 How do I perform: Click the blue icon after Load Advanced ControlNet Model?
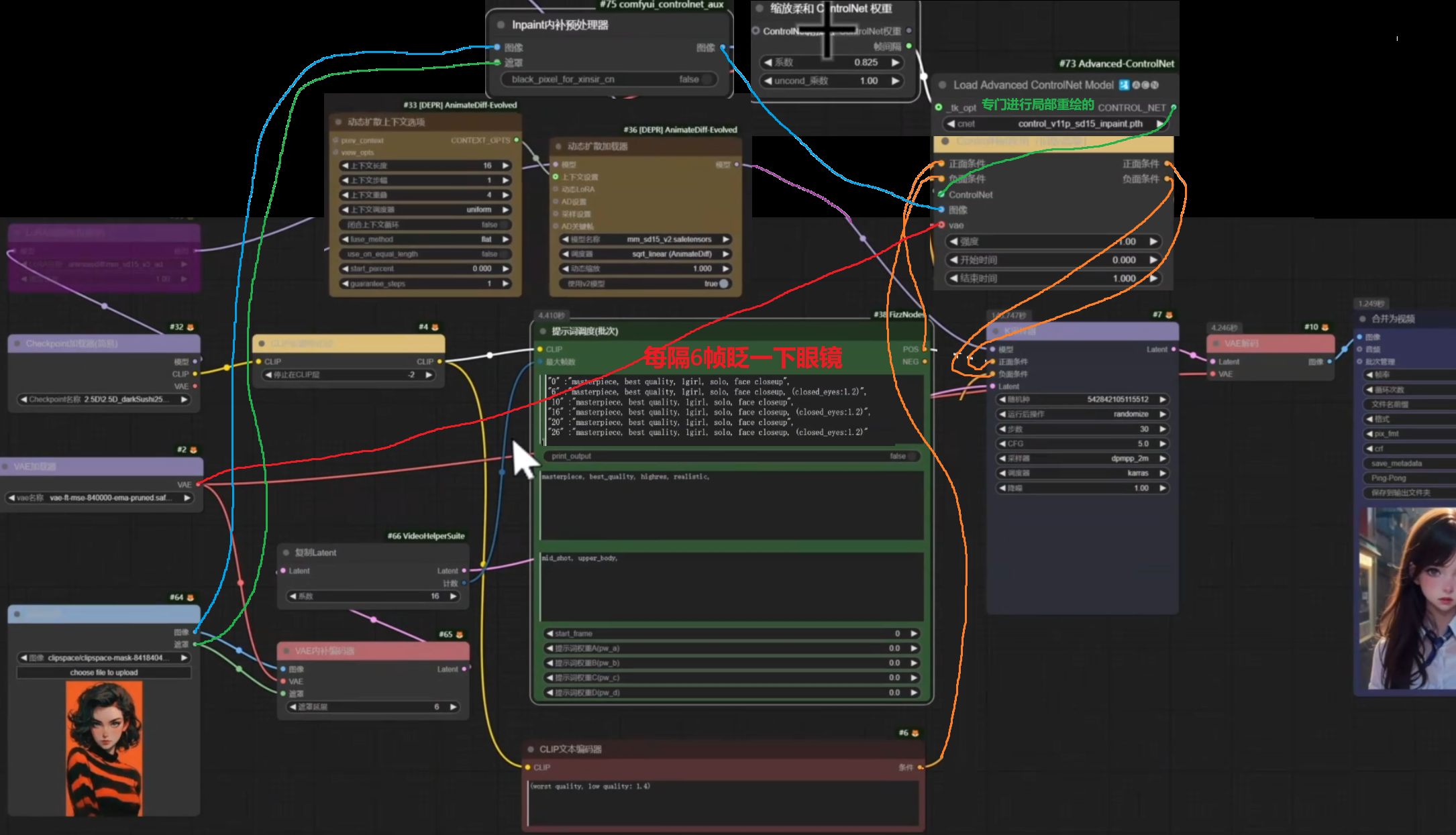coord(1124,85)
